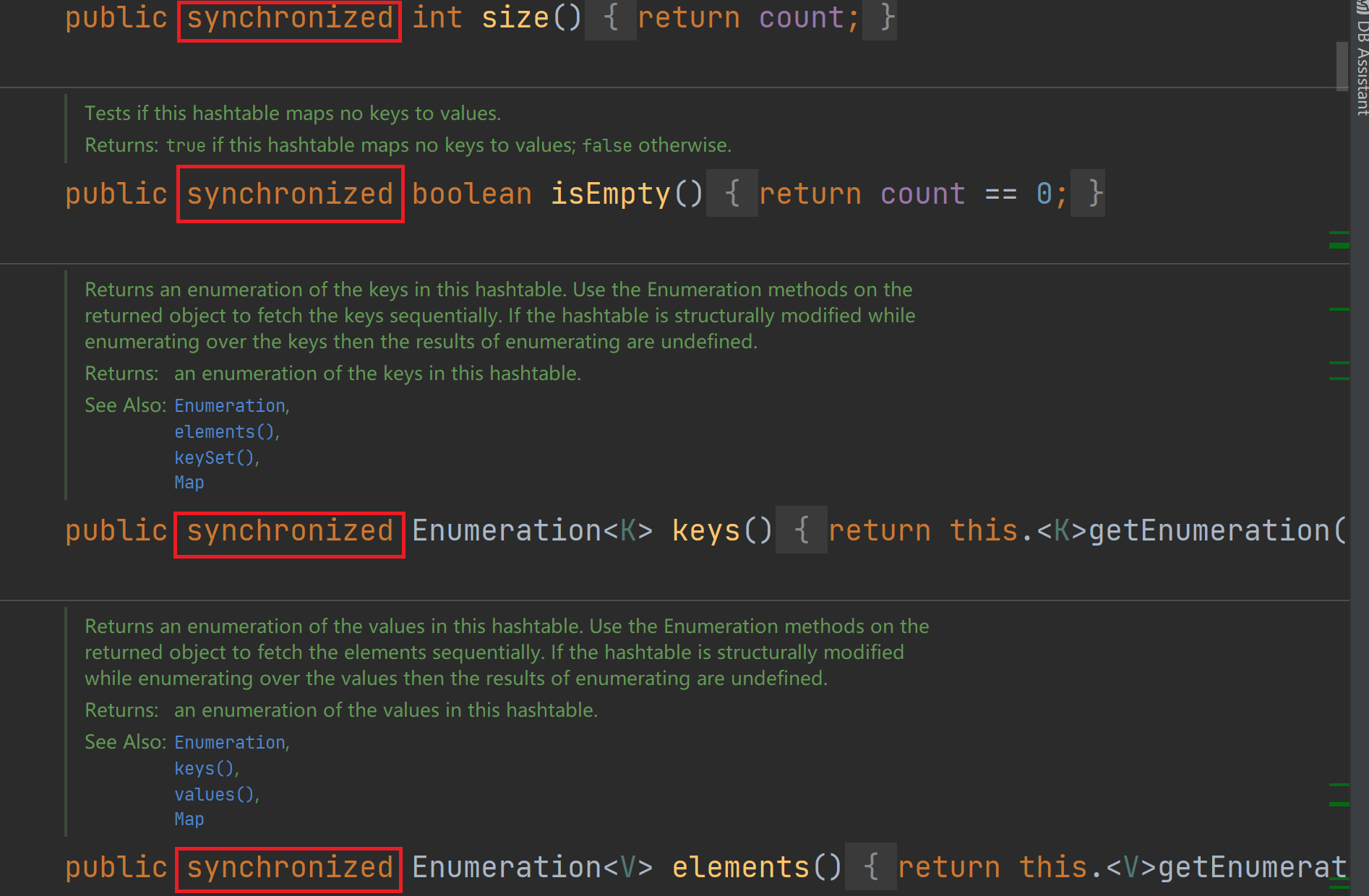1369x896 pixels.
Task: Click the size method name
Action: click(515, 18)
